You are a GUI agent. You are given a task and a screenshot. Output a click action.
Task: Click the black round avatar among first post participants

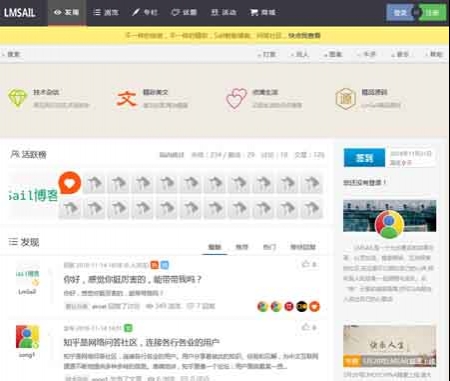(x=302, y=306)
